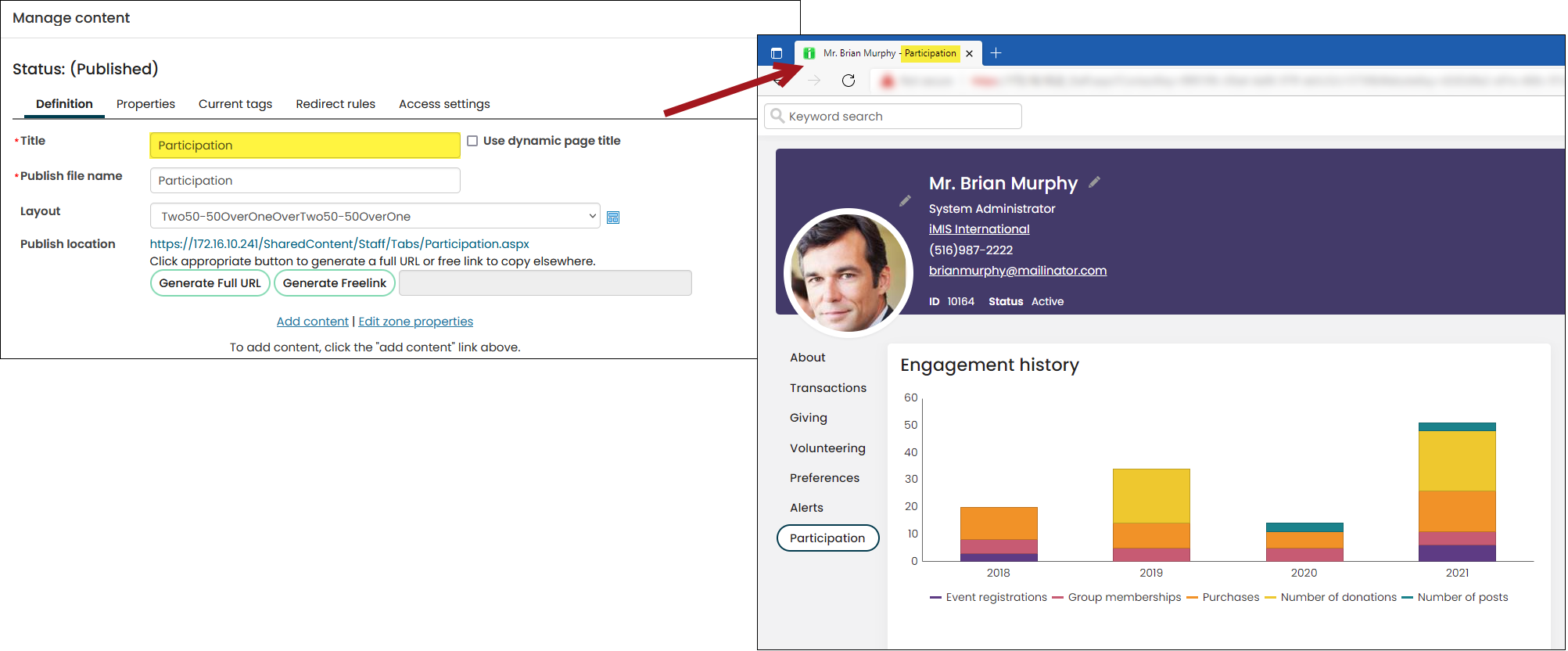Image resolution: width=1568 pixels, height=651 pixels.
Task: Open the Participation.aspx publish location link
Action: point(339,244)
